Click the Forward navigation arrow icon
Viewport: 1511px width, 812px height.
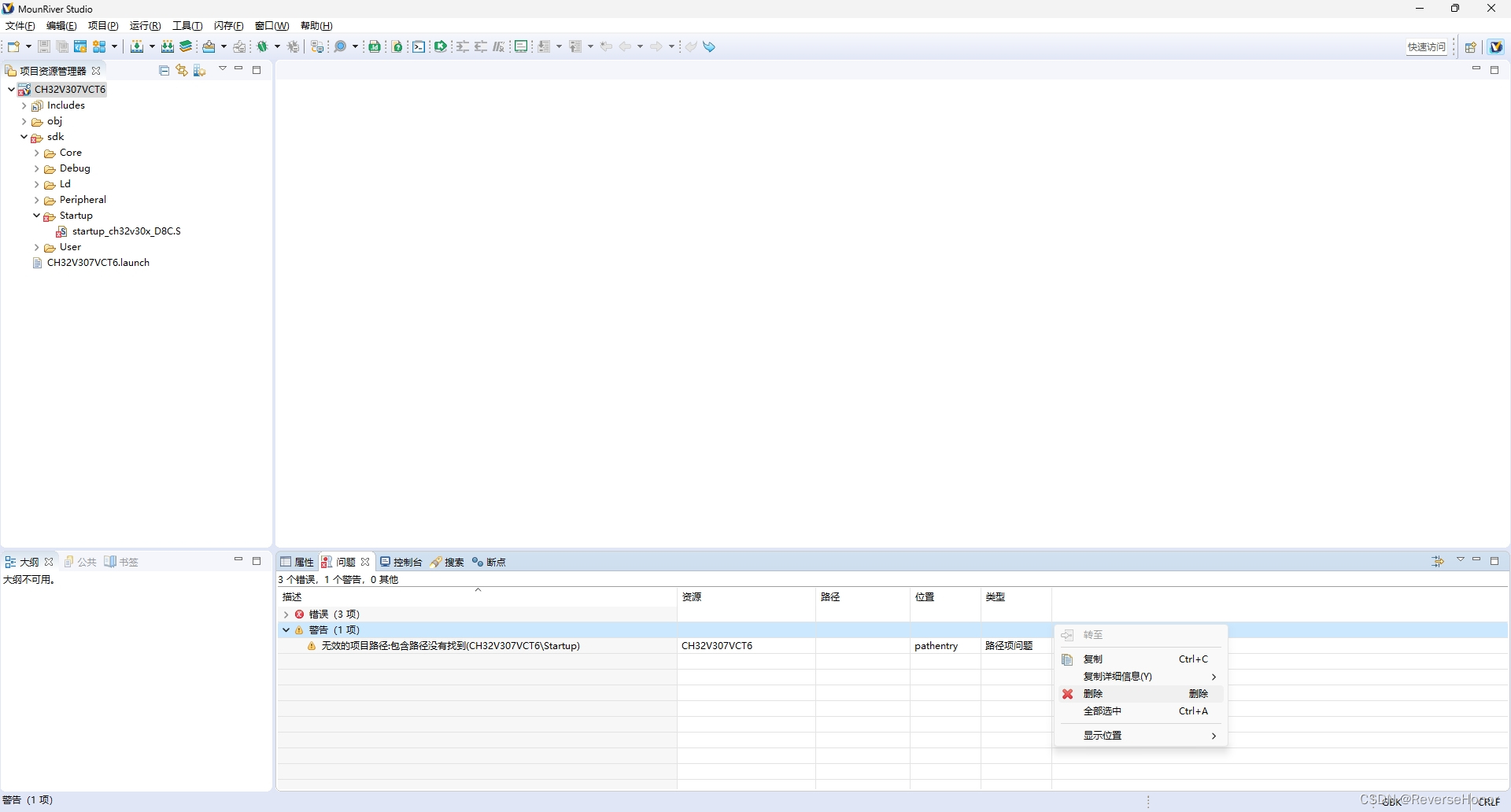point(656,46)
